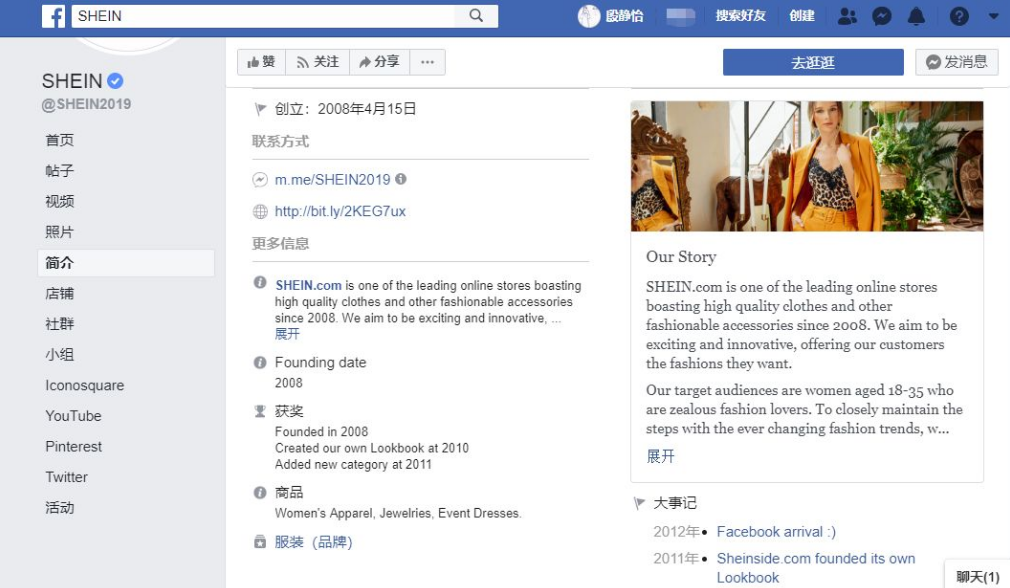The height and width of the screenshot is (588, 1010).
Task: Open 搜索好友 in top bar
Action: coord(740,16)
